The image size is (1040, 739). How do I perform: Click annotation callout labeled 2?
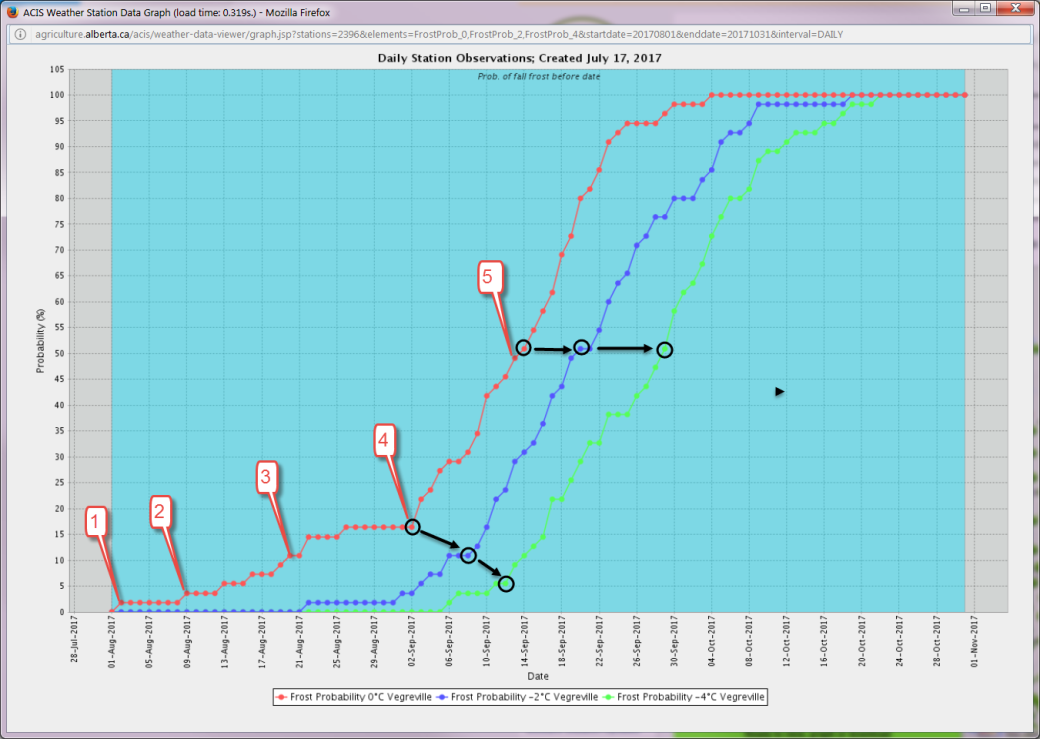[x=160, y=512]
